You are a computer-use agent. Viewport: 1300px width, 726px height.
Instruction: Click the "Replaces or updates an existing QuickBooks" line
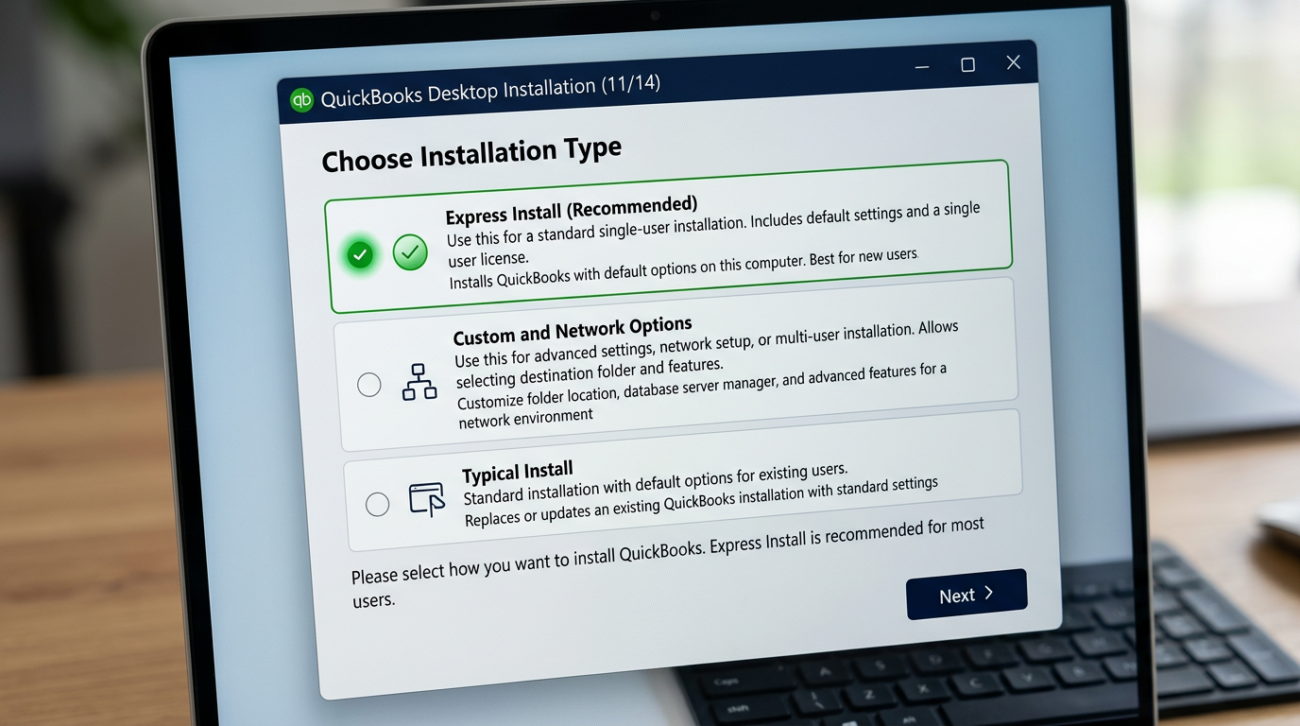point(701,502)
